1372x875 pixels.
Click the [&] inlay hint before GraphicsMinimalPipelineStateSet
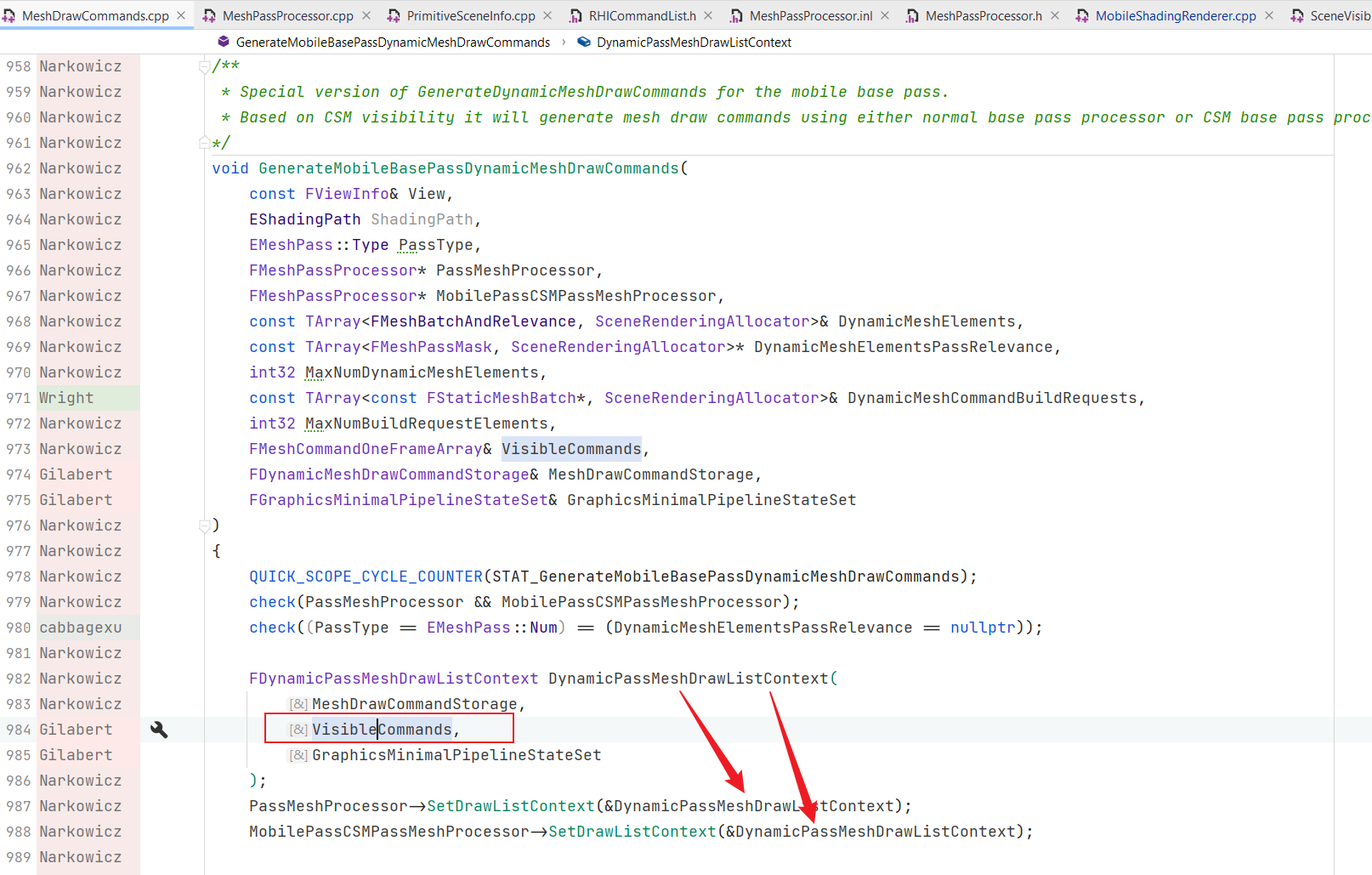tap(298, 755)
